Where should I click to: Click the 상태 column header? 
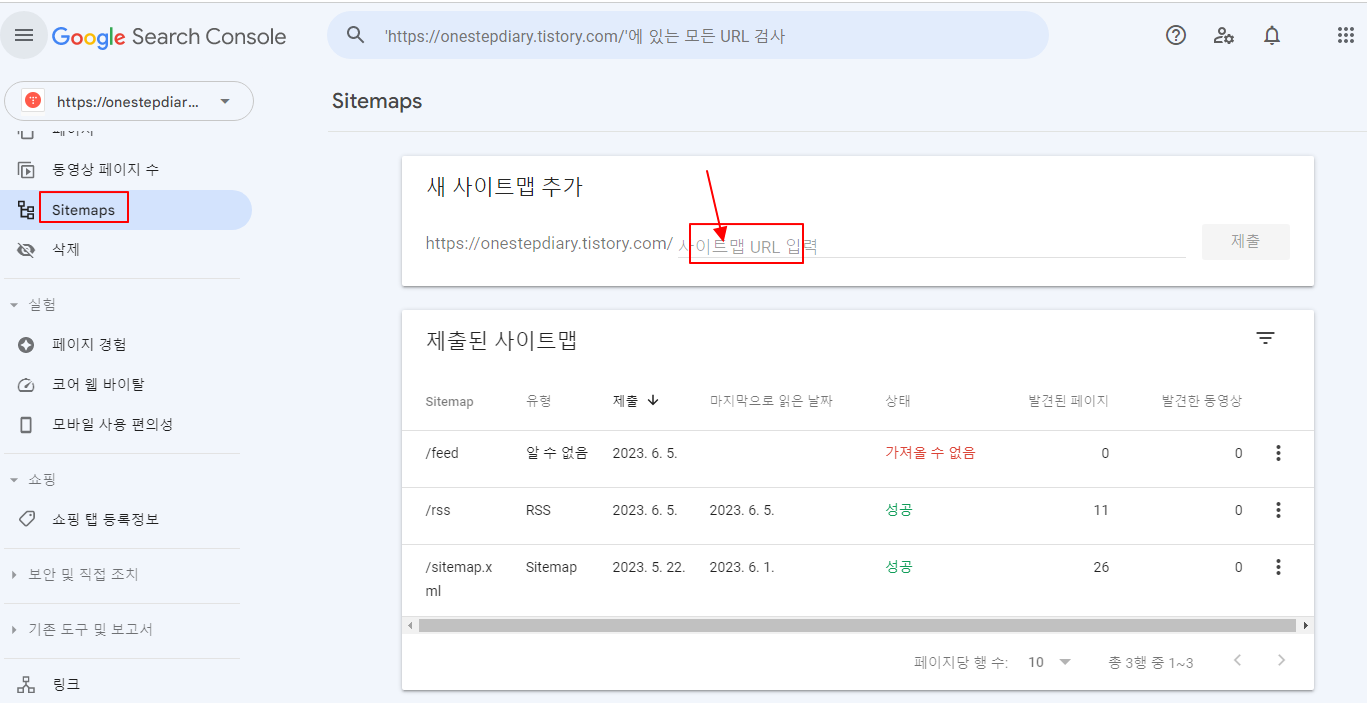[x=897, y=401]
